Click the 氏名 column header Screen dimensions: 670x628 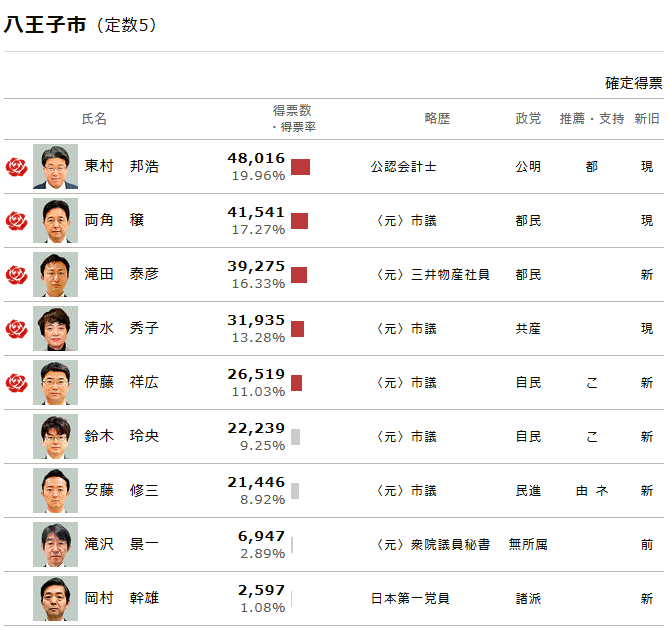pos(94,119)
